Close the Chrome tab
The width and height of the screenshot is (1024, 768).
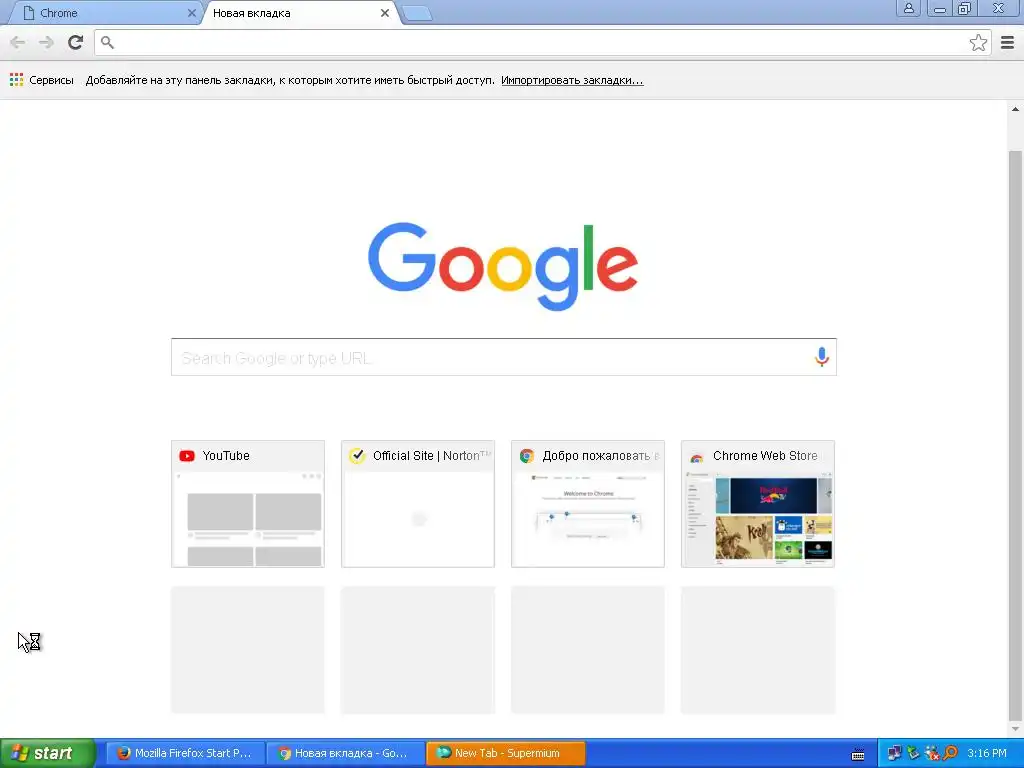[191, 13]
